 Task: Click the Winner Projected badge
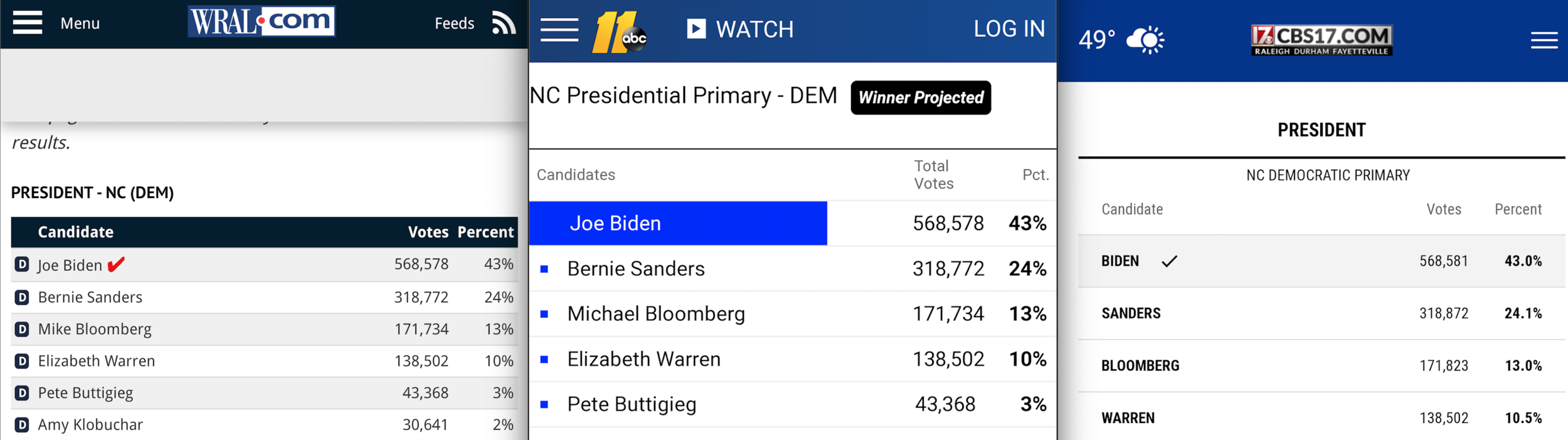(x=921, y=98)
